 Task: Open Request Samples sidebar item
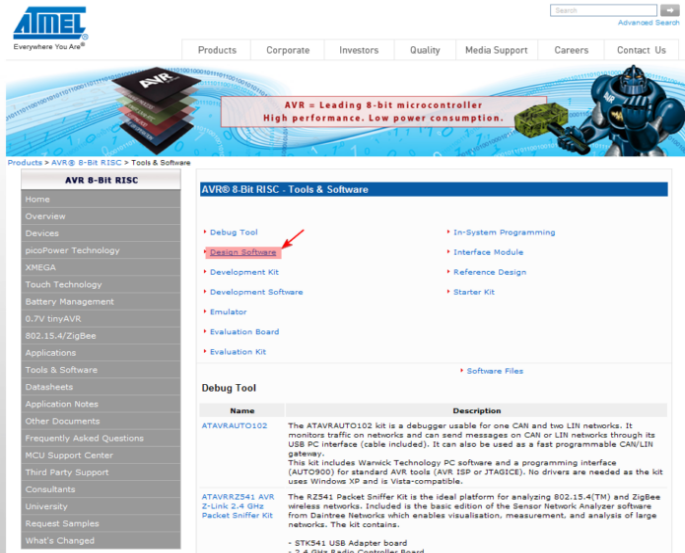tap(100, 523)
